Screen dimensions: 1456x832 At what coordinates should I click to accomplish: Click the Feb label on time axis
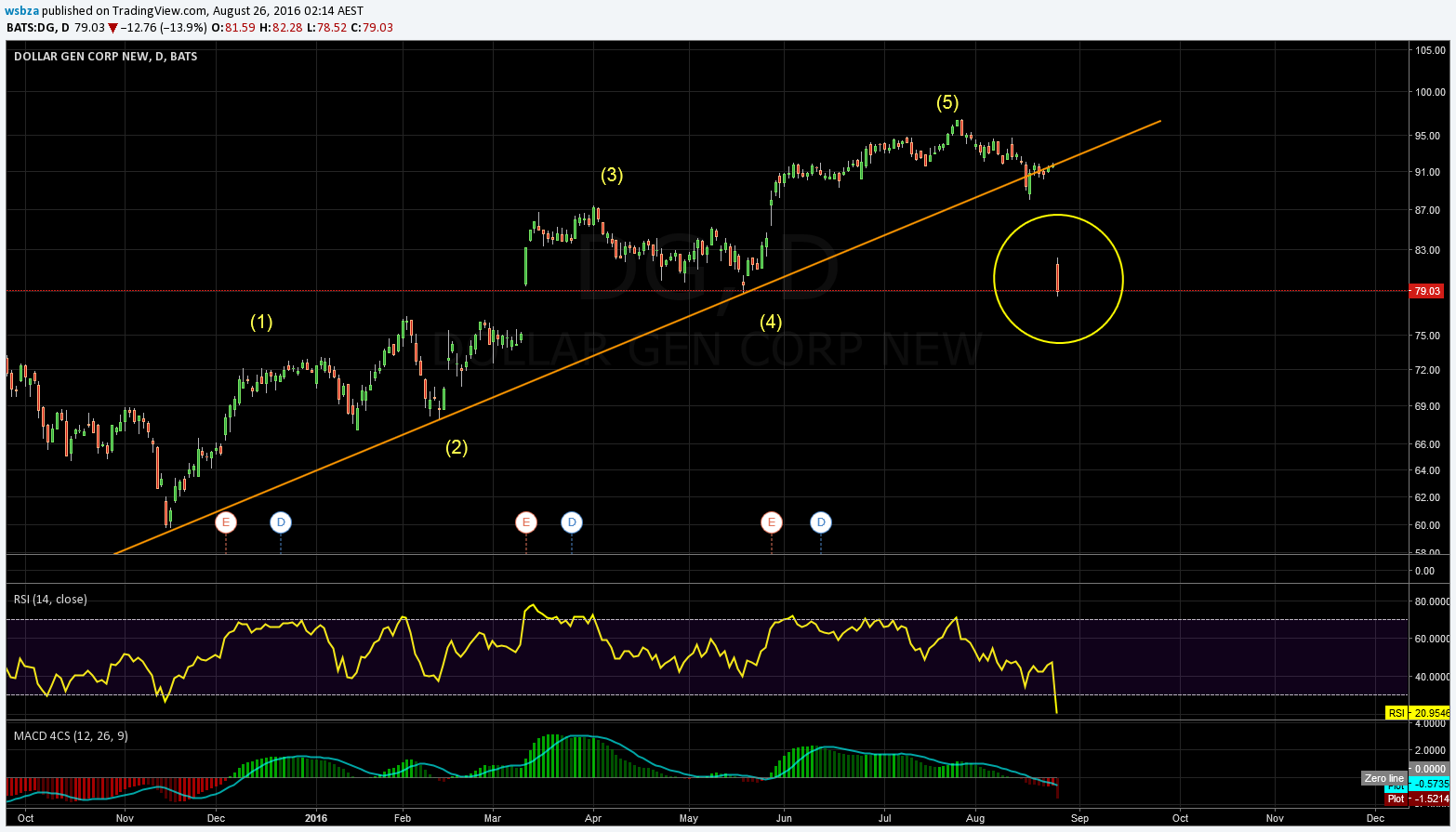[403, 818]
